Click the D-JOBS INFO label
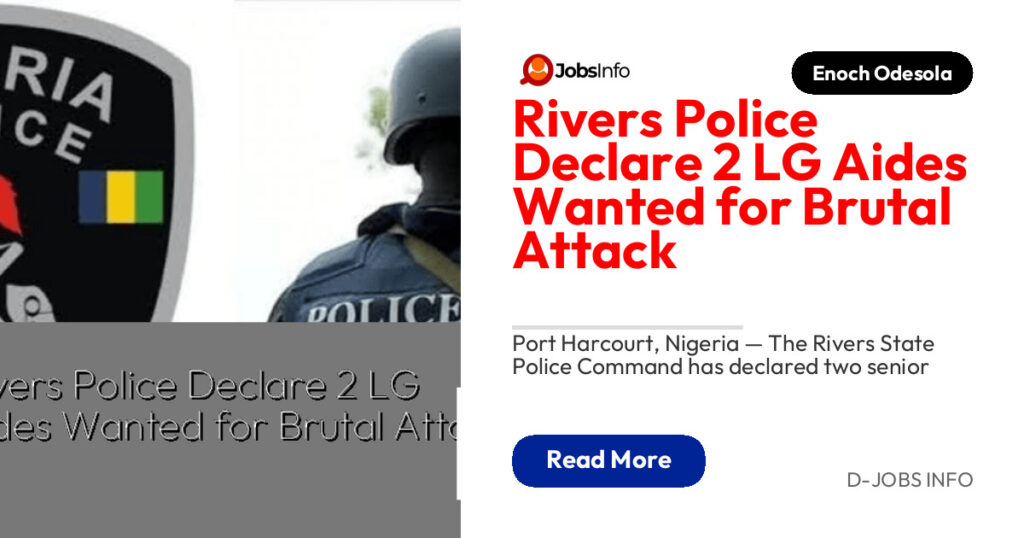Image resolution: width=1024 pixels, height=538 pixels. point(910,480)
